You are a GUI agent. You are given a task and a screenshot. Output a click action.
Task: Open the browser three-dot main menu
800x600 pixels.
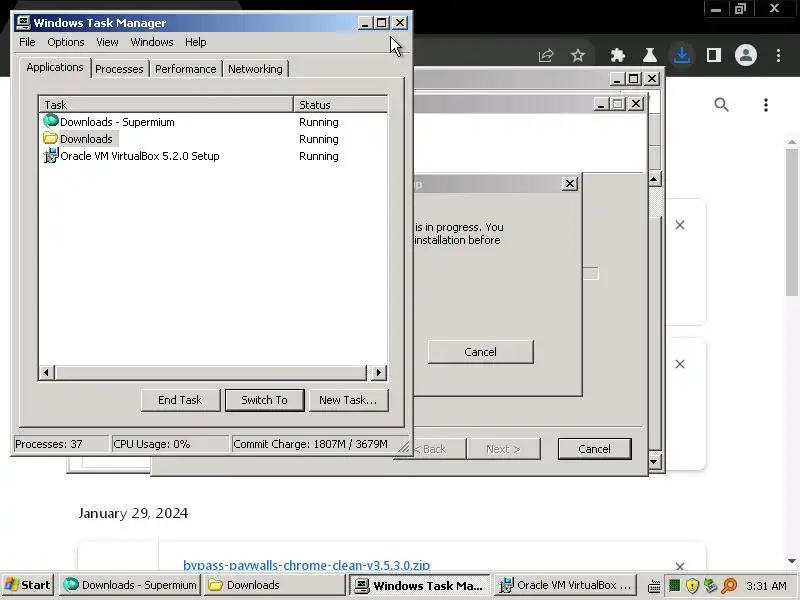point(778,55)
